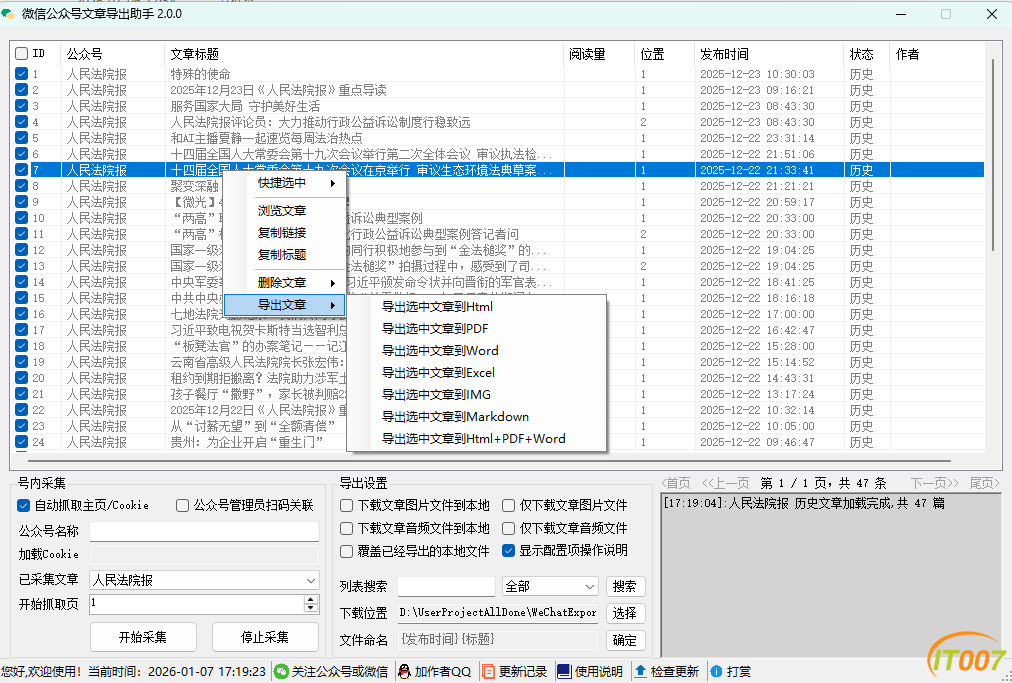The height and width of the screenshot is (683, 1012).
Task: Enable 下载文章图片文件到本地 checkbox
Action: pos(347,506)
